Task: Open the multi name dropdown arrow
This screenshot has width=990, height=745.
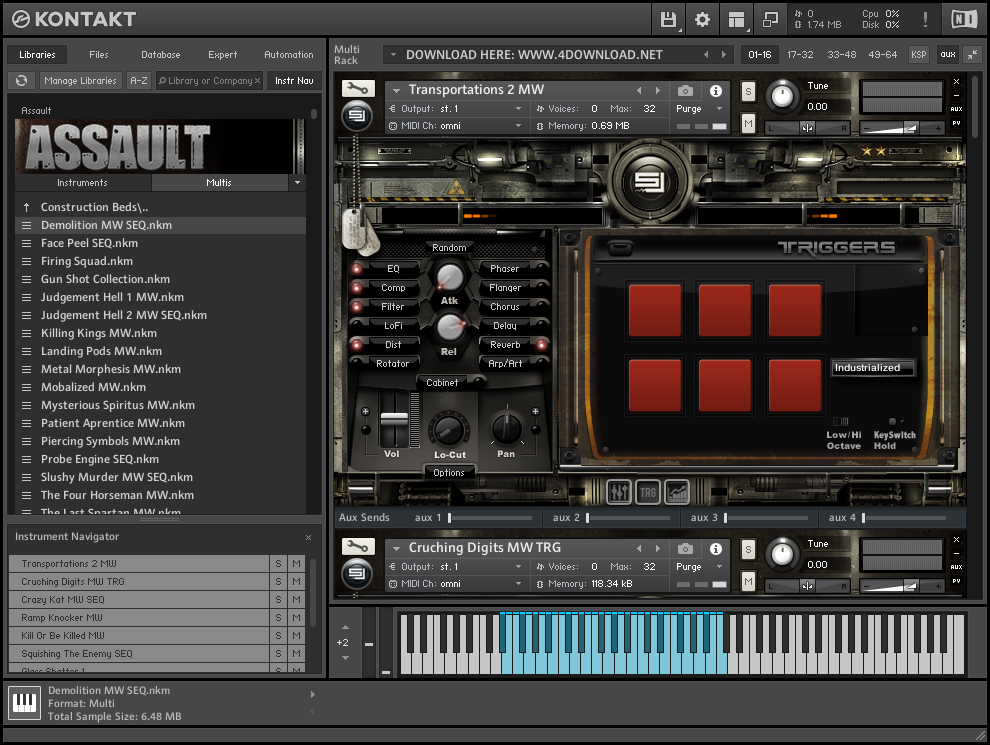Action: (x=393, y=54)
